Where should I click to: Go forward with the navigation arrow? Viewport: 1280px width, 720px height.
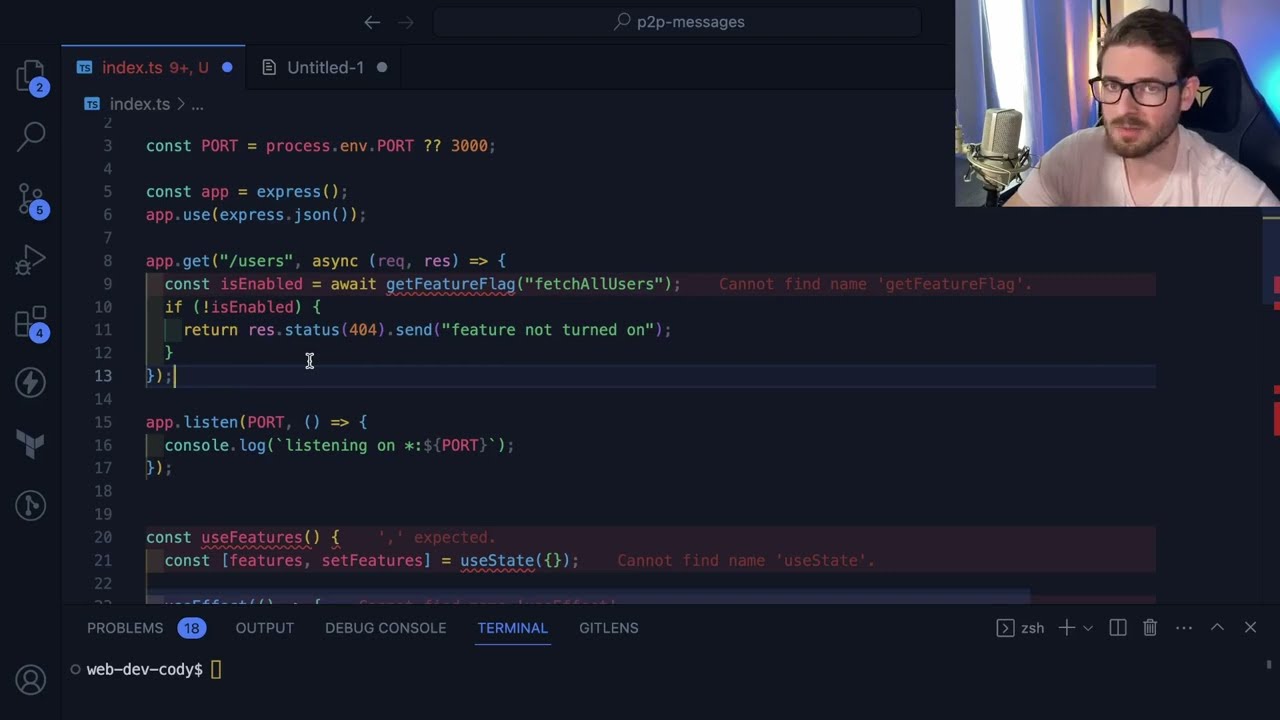405,22
